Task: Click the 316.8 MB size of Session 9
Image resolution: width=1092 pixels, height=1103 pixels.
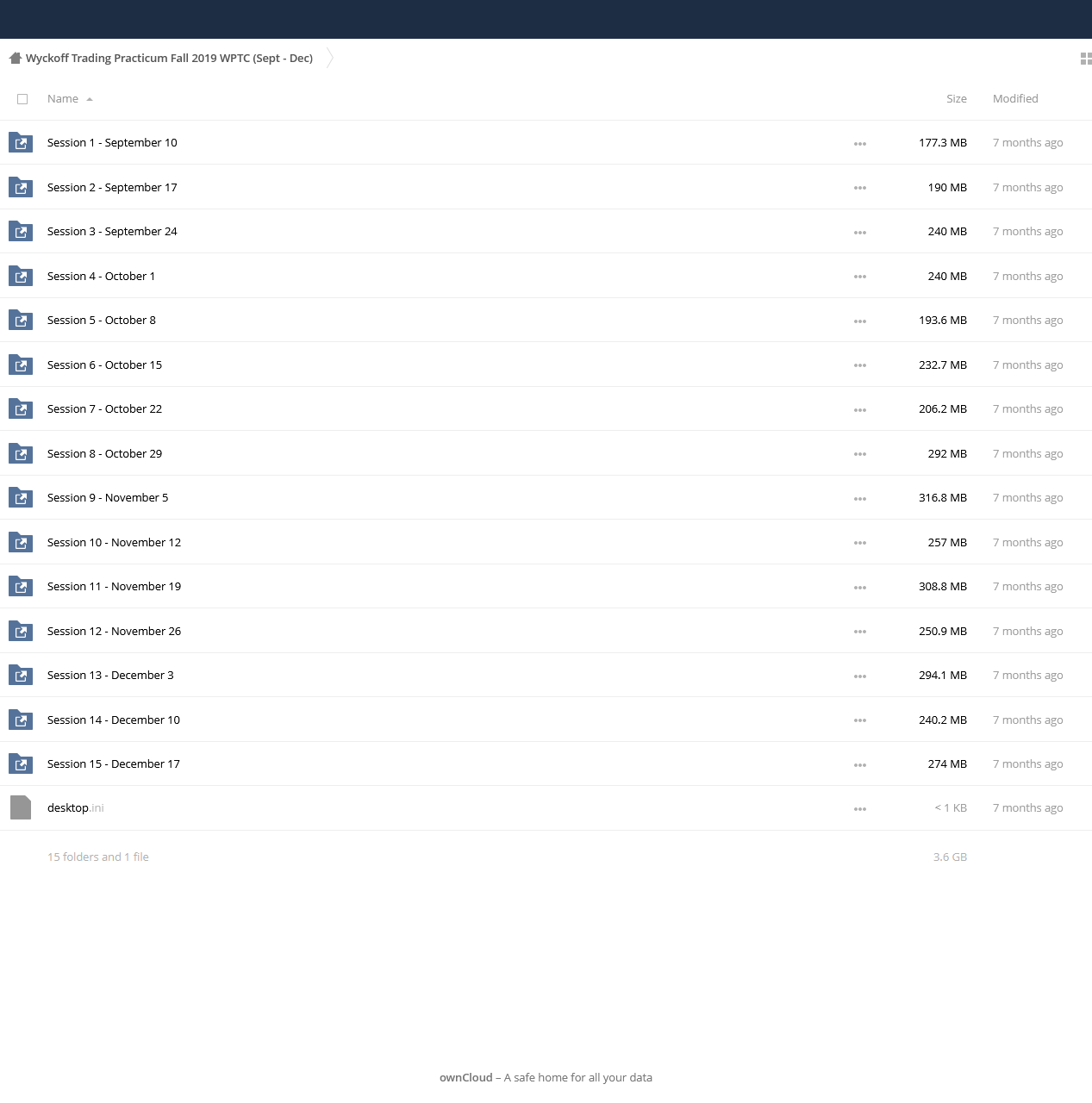Action: click(942, 497)
